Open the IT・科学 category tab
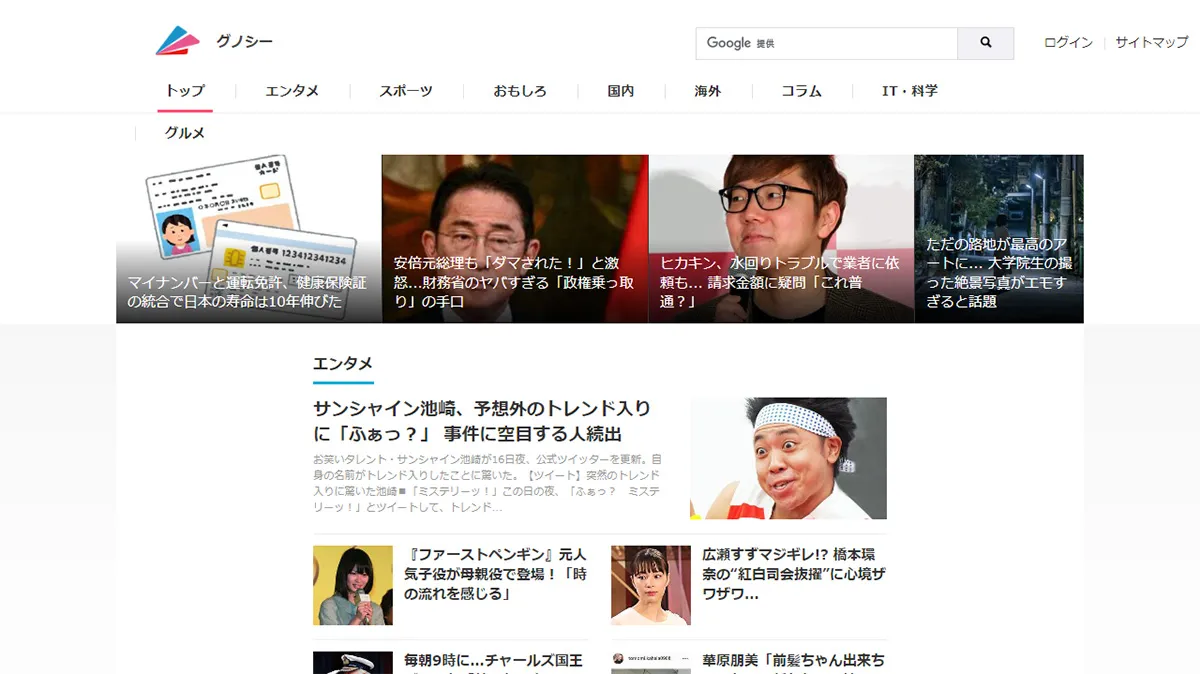 coord(908,91)
